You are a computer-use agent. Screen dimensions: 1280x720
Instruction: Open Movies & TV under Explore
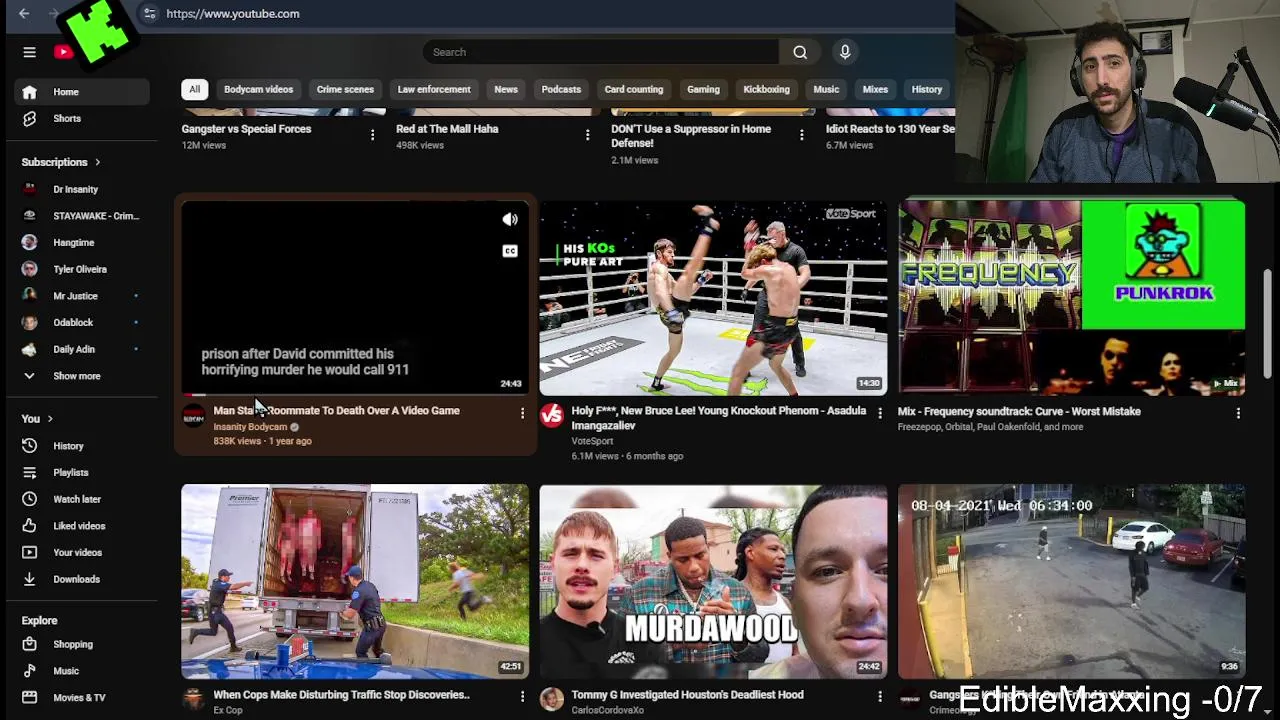tap(82, 698)
